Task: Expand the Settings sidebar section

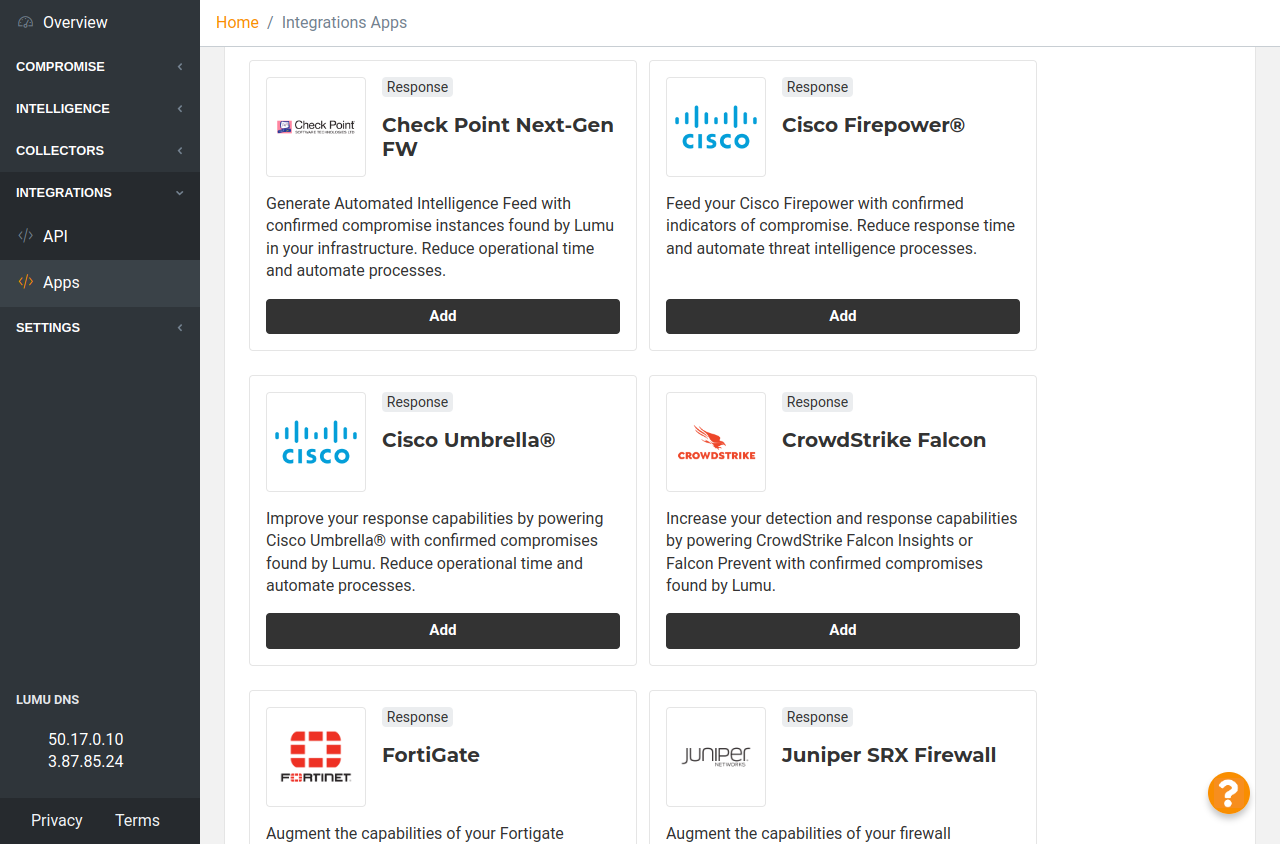Action: [100, 327]
